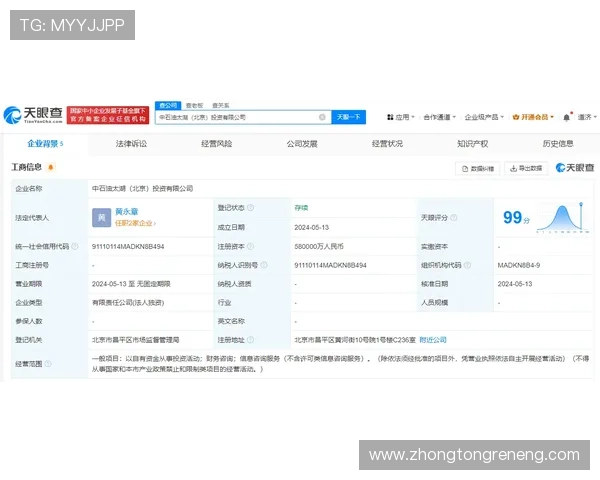Viewport: 600px width, 480px height.
Task: Open the 公司发展 tab
Action: (302, 144)
